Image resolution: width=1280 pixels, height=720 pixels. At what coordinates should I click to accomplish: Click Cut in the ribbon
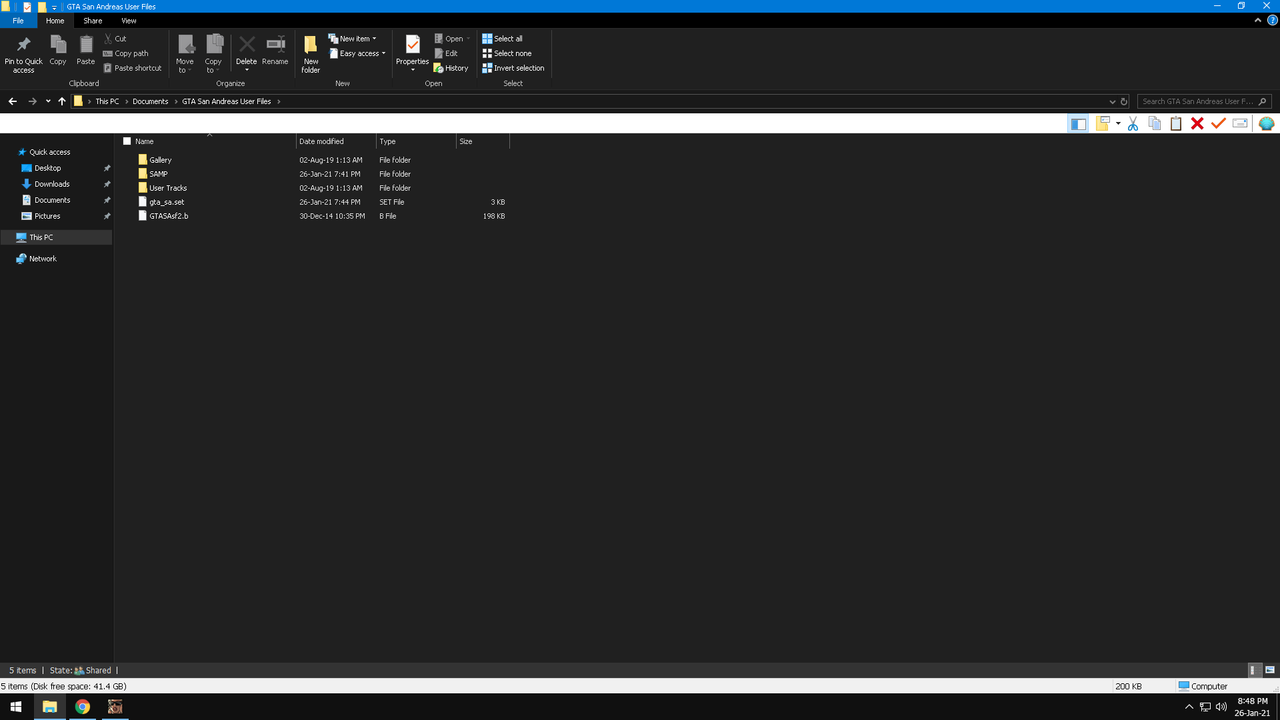click(115, 39)
